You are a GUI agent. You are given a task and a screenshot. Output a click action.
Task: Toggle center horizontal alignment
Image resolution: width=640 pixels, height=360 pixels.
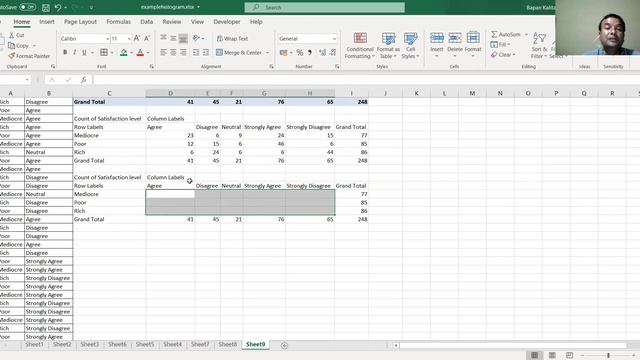click(173, 53)
